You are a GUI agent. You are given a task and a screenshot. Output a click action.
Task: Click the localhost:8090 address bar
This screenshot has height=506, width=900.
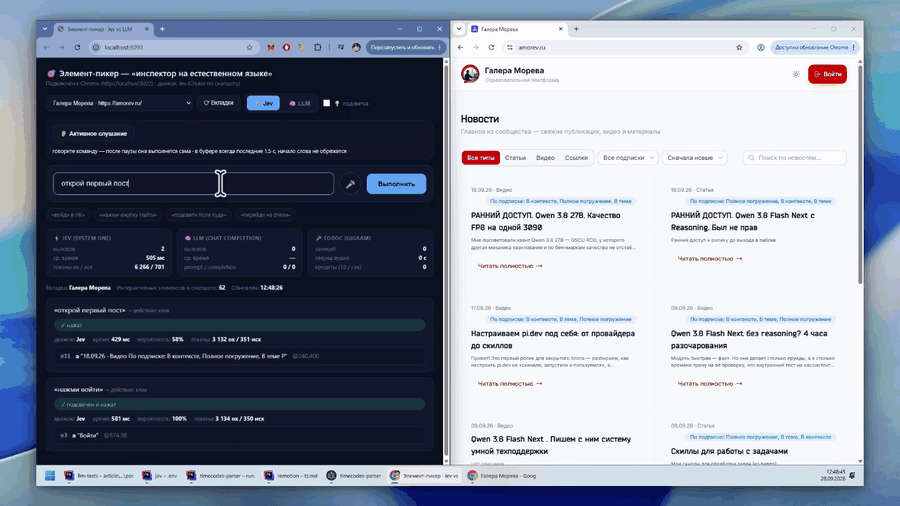(x=172, y=48)
